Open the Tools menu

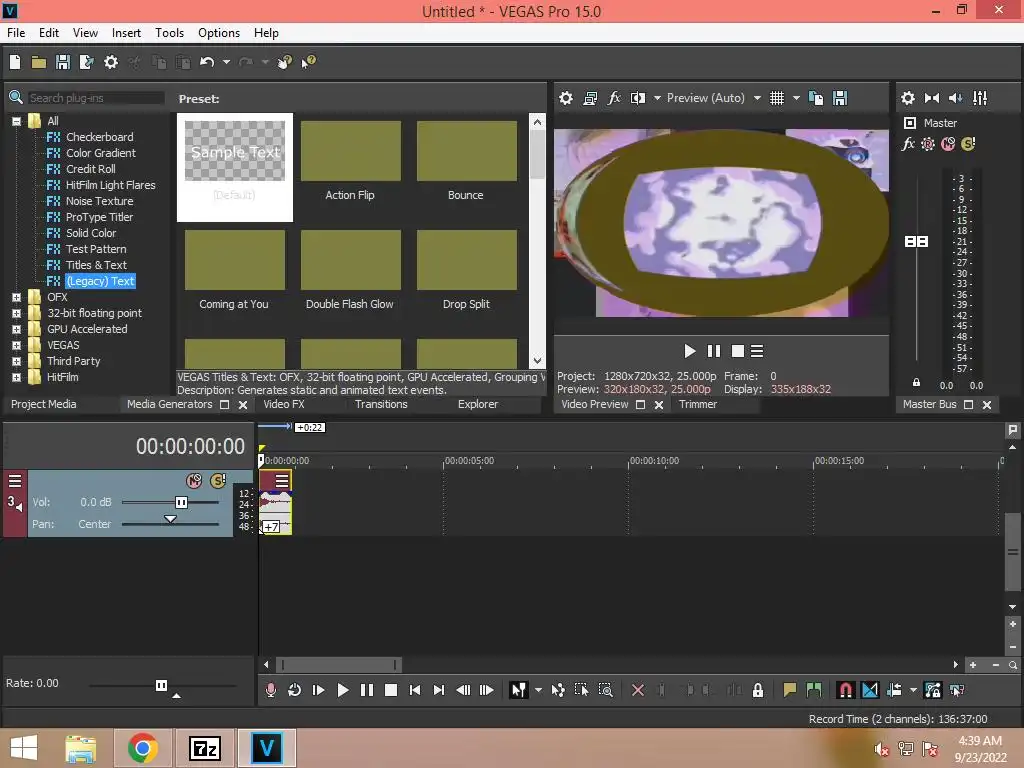pos(169,33)
